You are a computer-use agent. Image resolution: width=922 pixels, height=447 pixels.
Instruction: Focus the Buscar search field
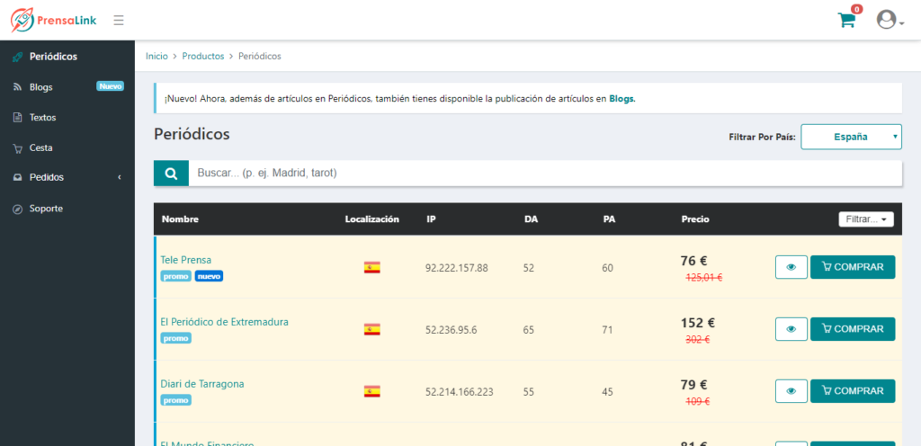545,174
